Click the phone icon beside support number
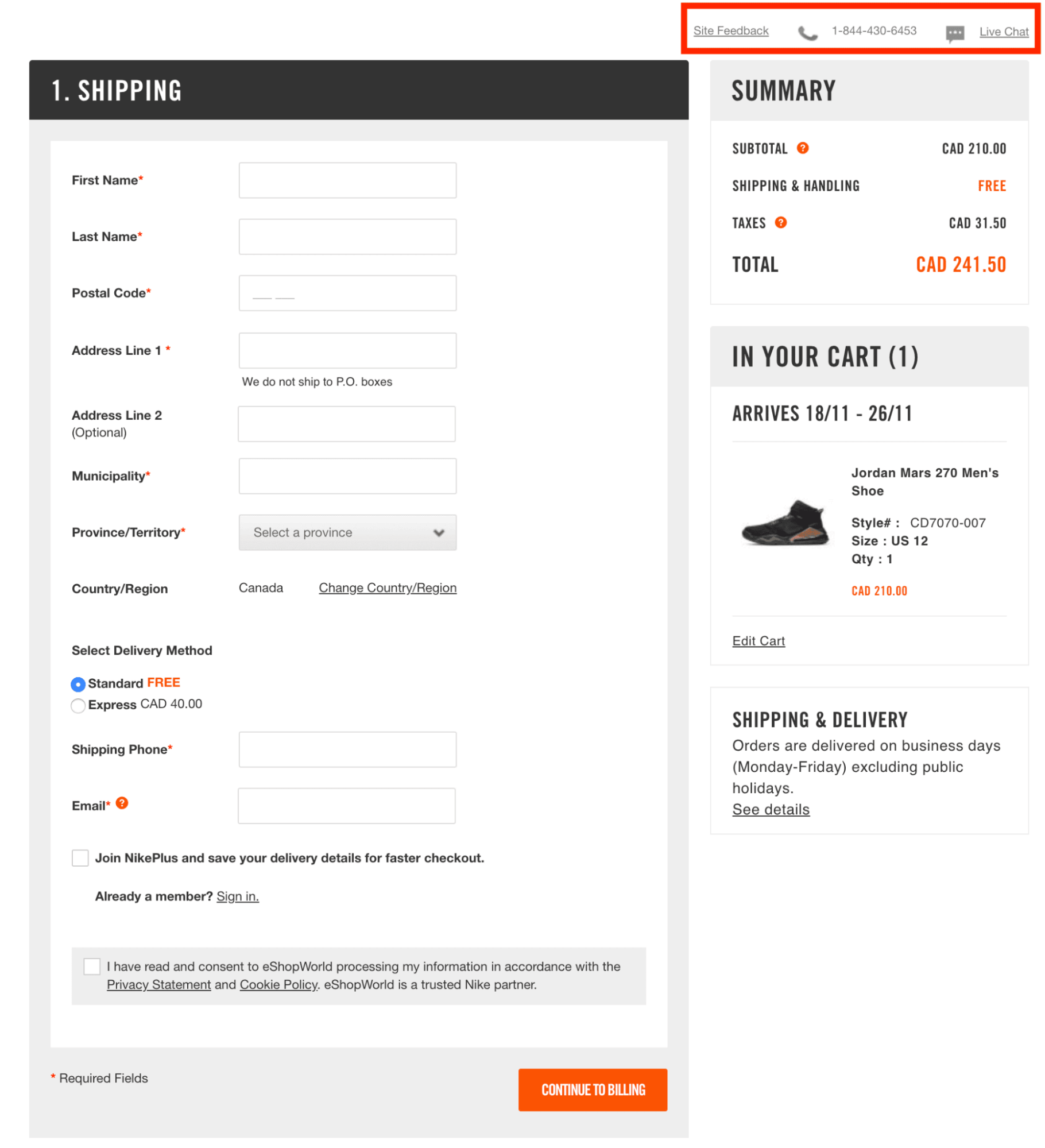This screenshot has height=1148, width=1045. tap(807, 33)
